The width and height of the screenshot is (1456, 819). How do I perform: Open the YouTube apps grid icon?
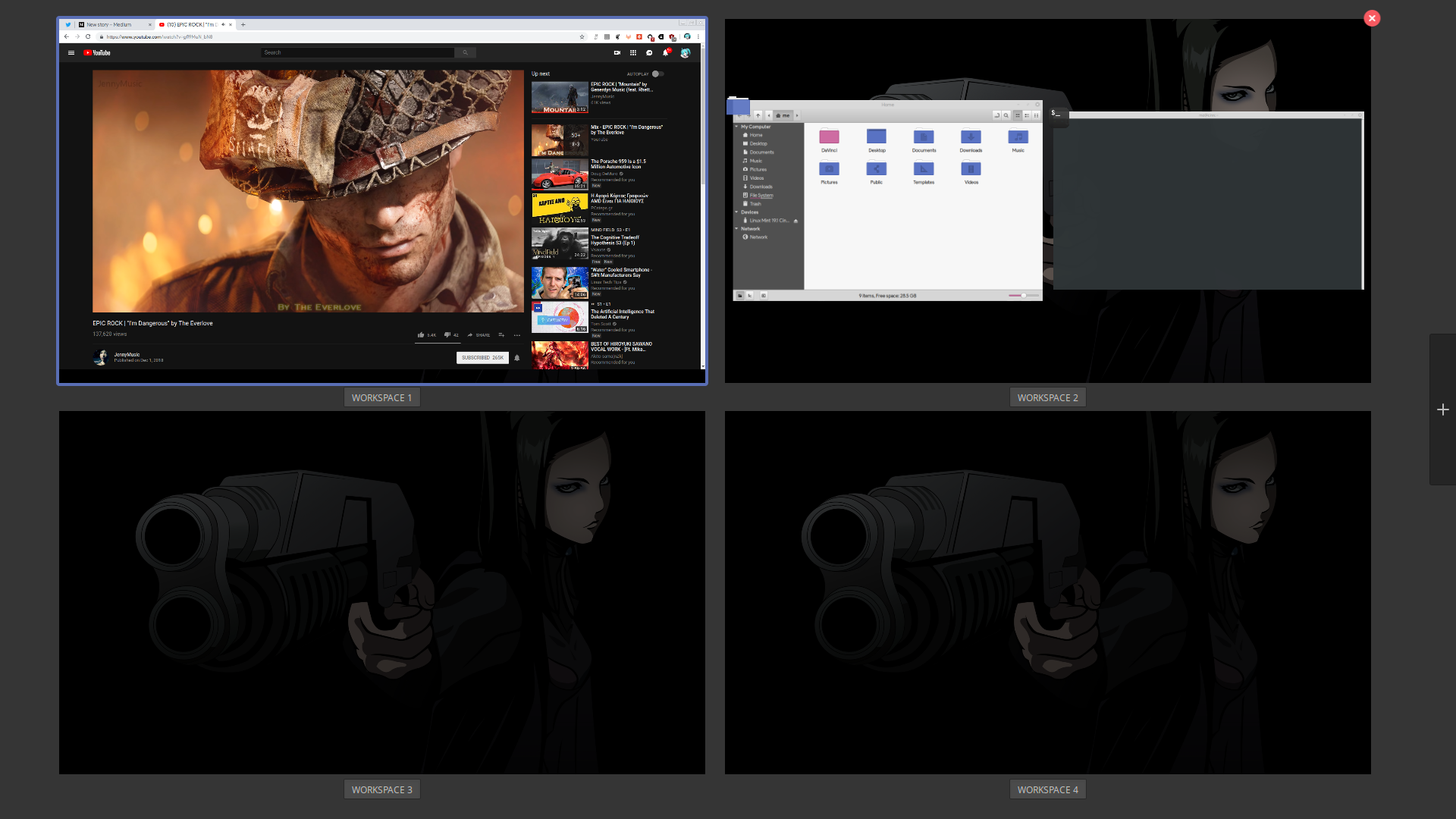click(x=633, y=53)
